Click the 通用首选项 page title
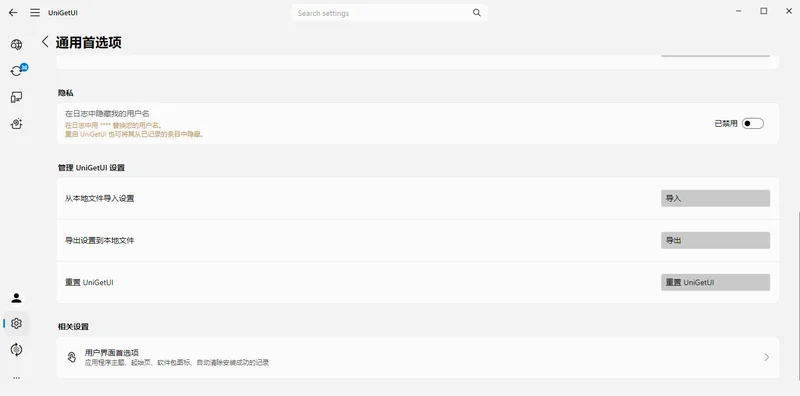Image resolution: width=800 pixels, height=396 pixels. pos(89,42)
